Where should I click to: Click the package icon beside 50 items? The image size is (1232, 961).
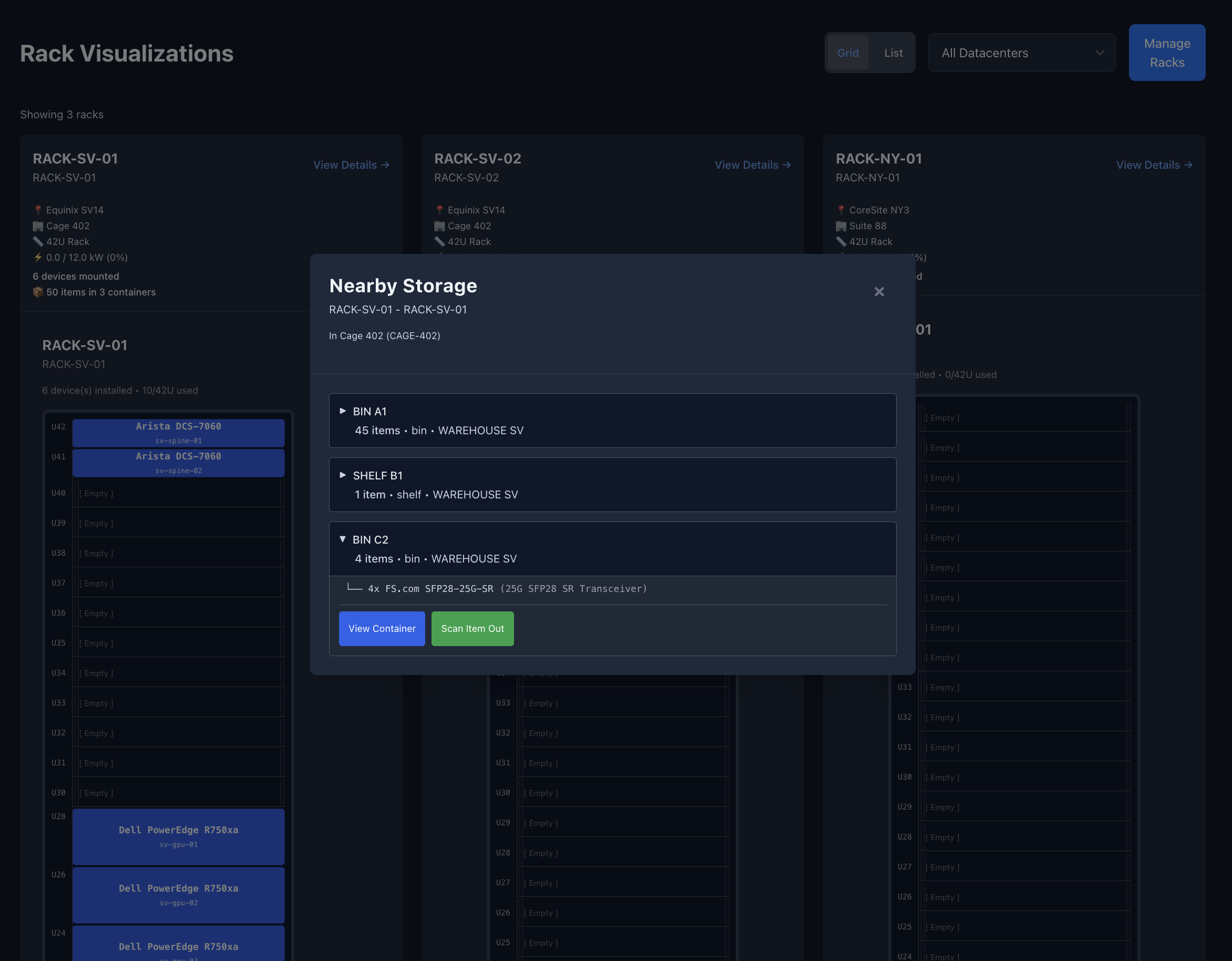38,292
